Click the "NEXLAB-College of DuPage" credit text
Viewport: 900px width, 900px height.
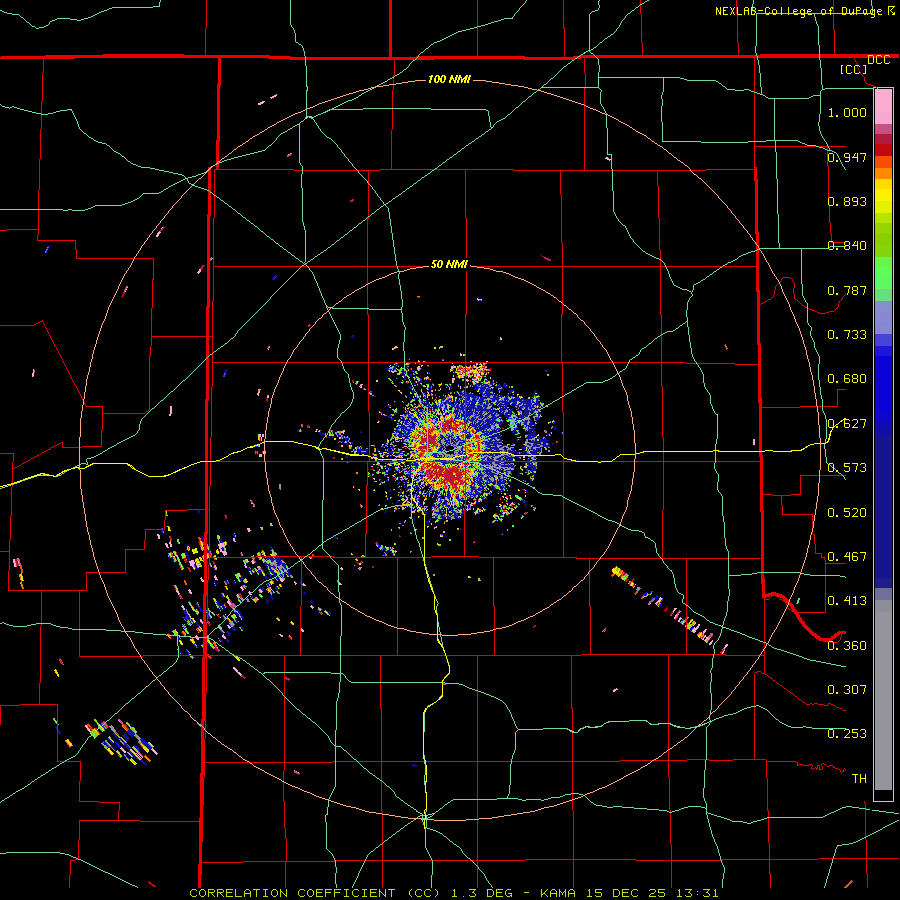(798, 11)
